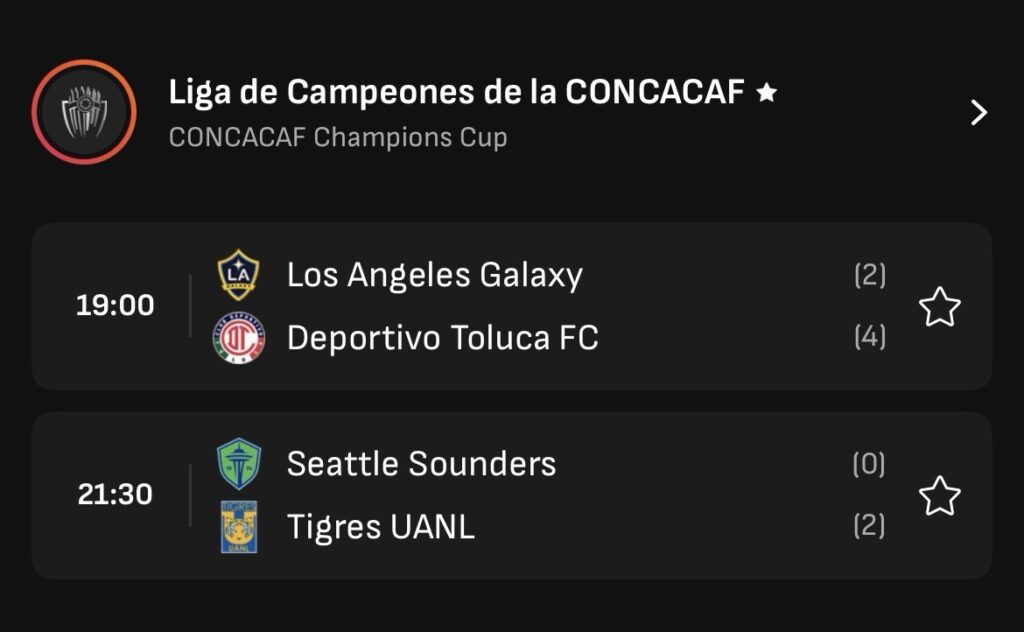Click the 19:00 kickoff time
This screenshot has width=1024, height=632.
coord(115,306)
